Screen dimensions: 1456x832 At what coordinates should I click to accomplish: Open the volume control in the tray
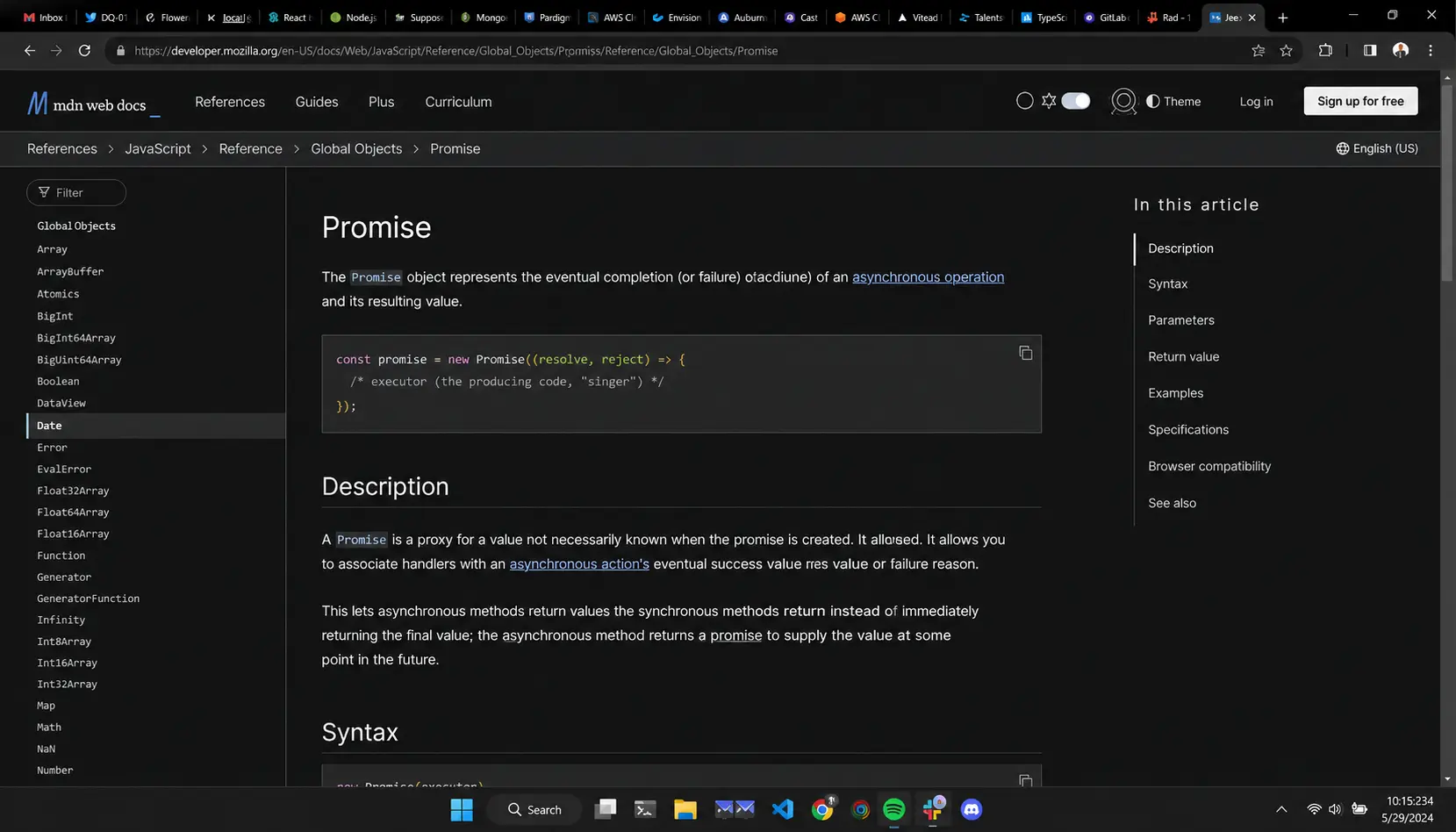pyautogui.click(x=1335, y=809)
